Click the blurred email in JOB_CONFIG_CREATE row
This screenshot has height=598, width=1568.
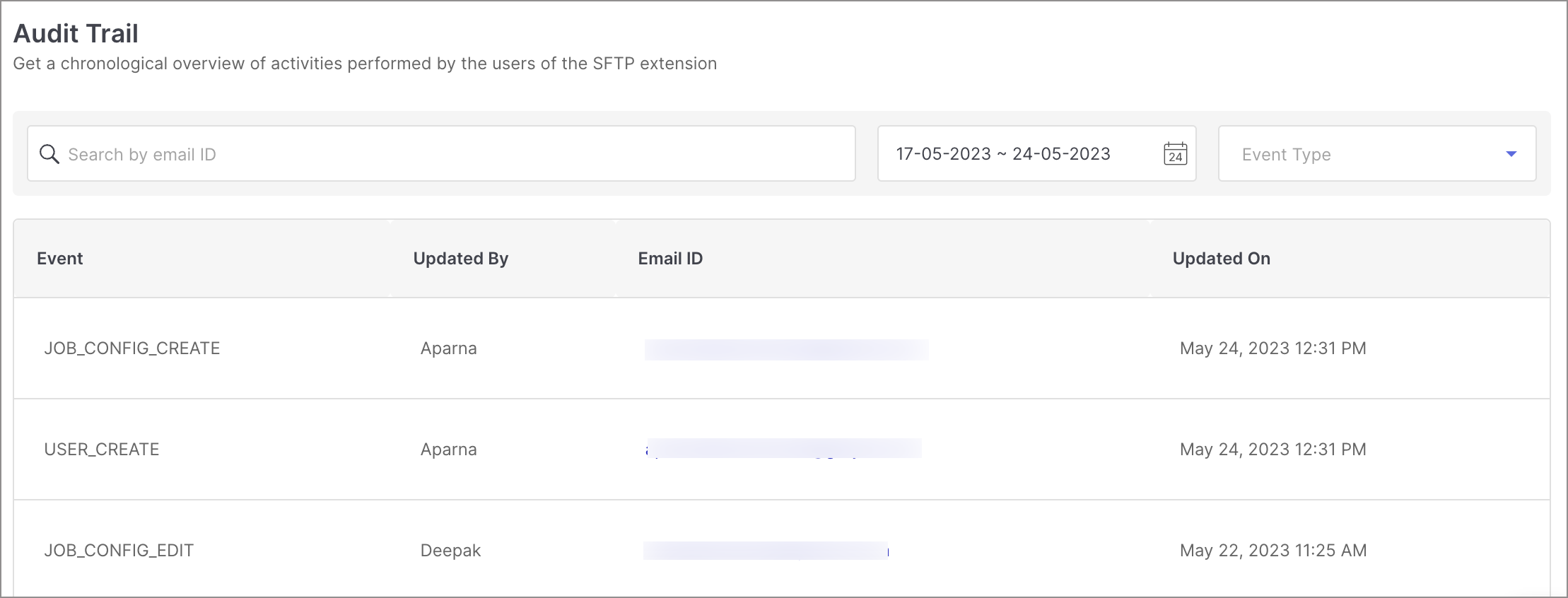pos(786,349)
